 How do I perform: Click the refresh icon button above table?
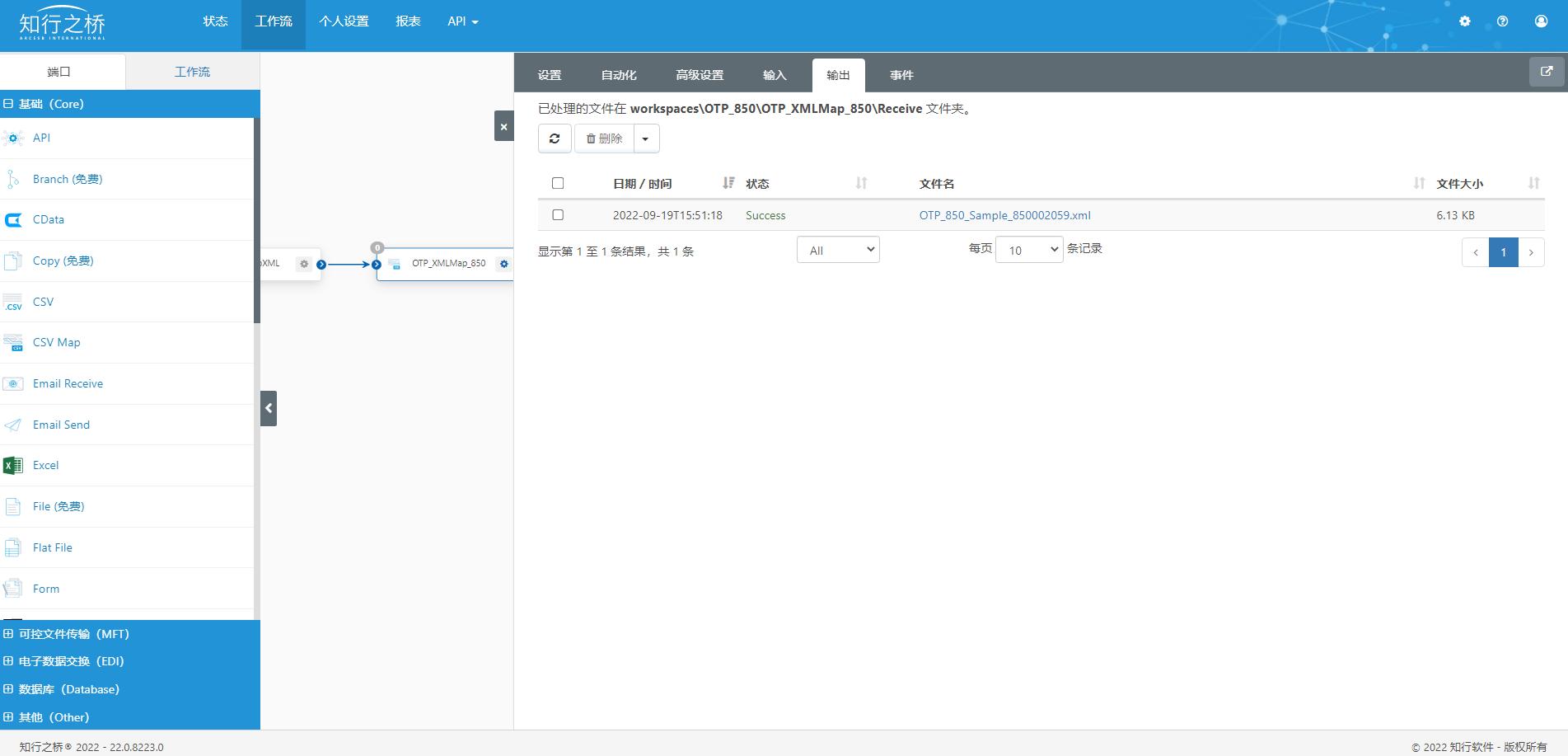(x=555, y=139)
